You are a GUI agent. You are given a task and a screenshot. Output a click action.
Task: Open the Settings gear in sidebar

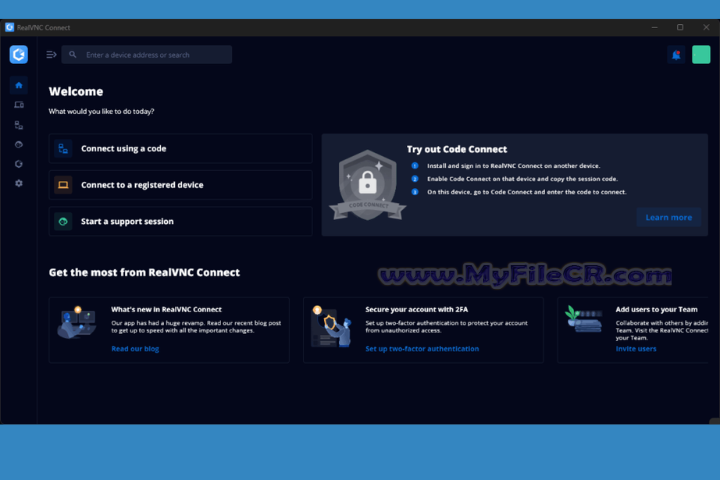(x=19, y=183)
